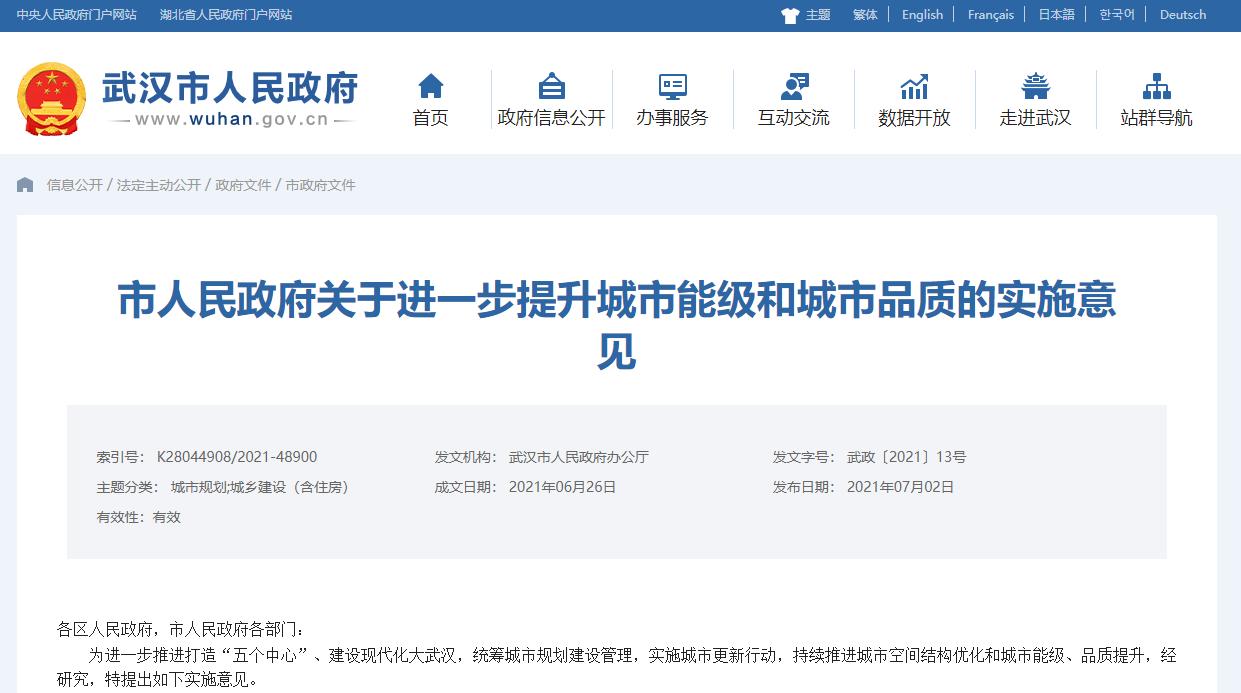
Task: Switch the site to English
Action: (921, 14)
